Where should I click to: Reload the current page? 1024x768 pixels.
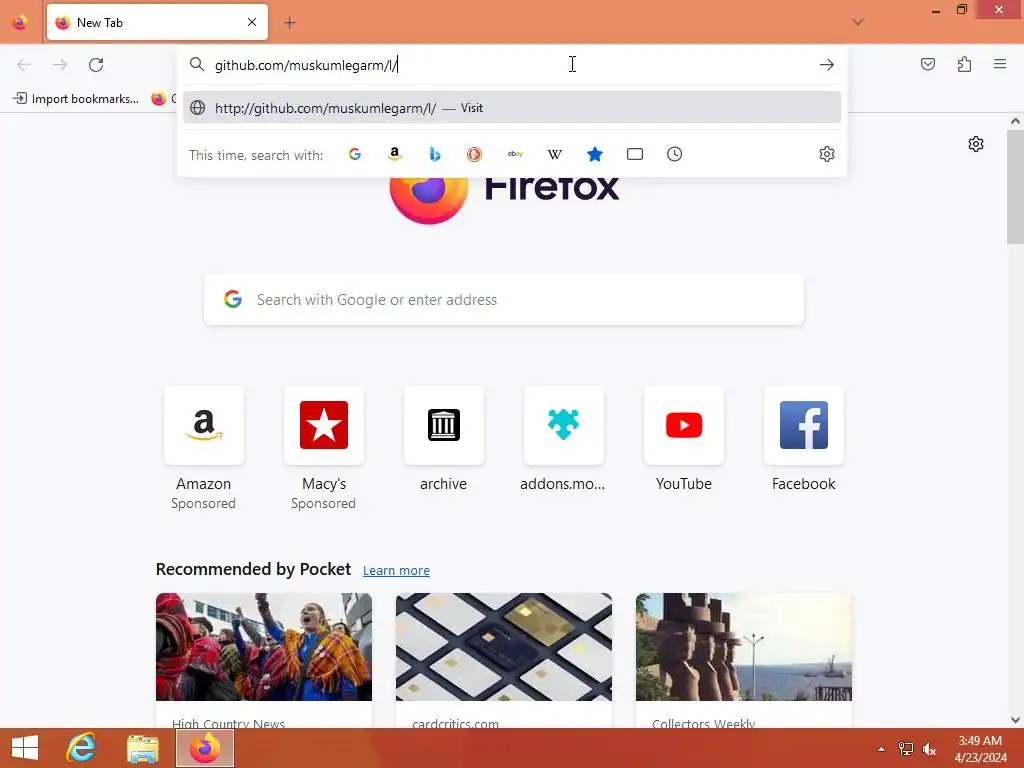(x=96, y=65)
